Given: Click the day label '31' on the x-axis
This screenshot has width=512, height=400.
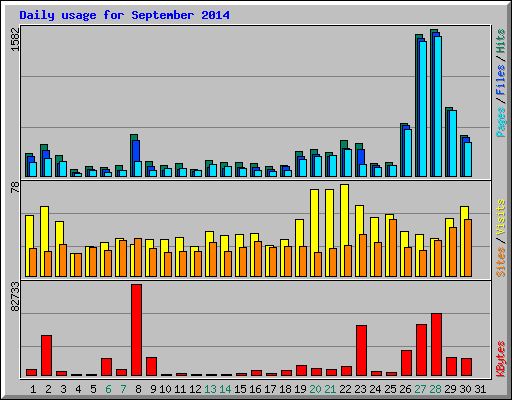Looking at the screenshot, I should (x=480, y=389).
